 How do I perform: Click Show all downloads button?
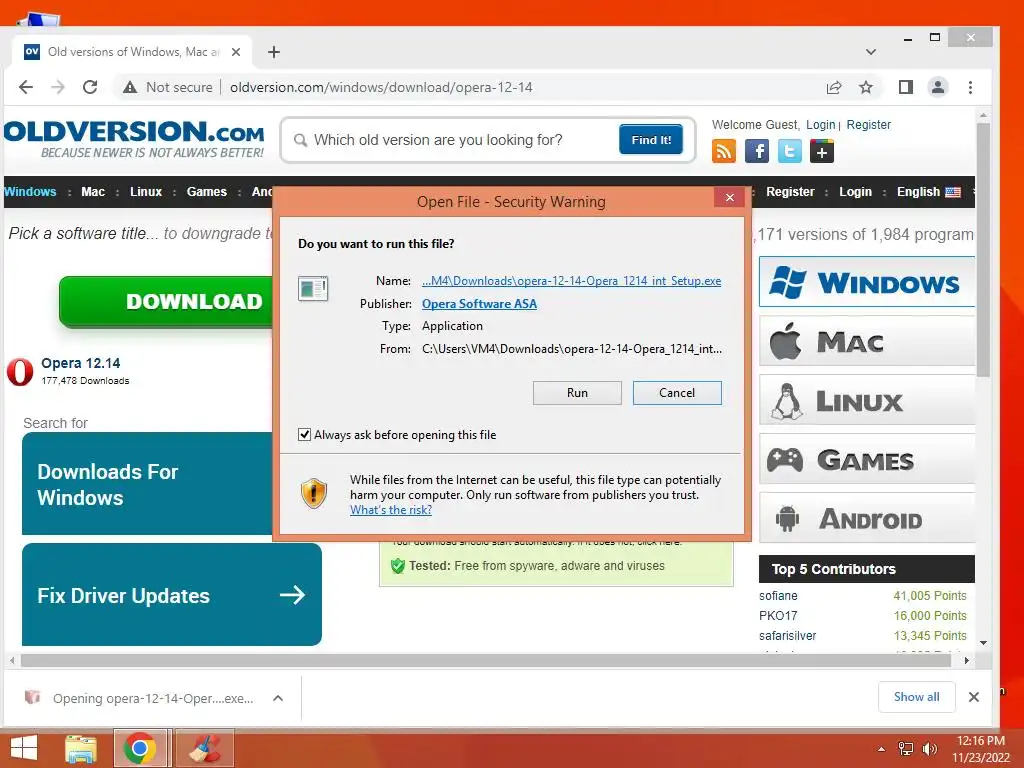(917, 697)
